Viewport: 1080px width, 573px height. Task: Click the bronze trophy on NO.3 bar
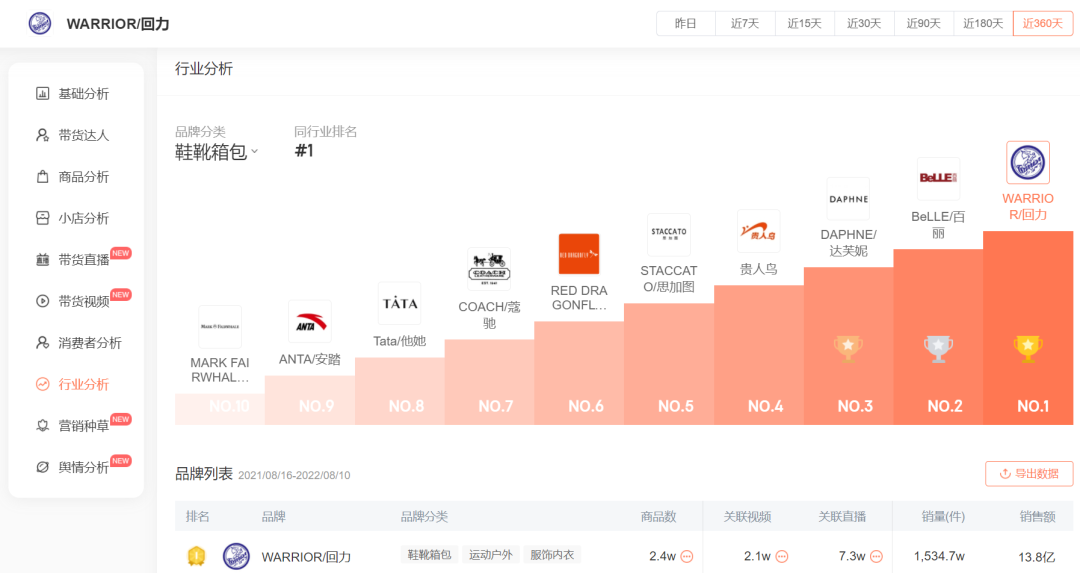click(848, 348)
